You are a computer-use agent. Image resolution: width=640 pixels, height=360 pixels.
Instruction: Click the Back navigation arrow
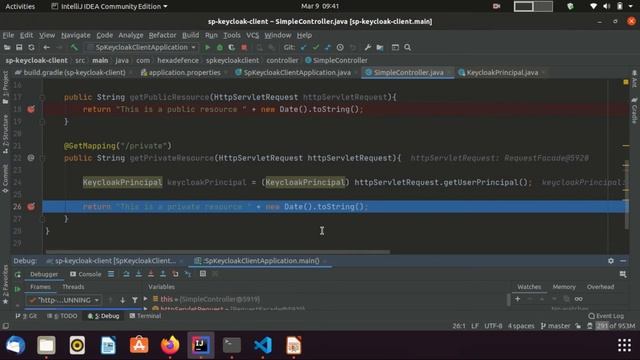(47, 47)
